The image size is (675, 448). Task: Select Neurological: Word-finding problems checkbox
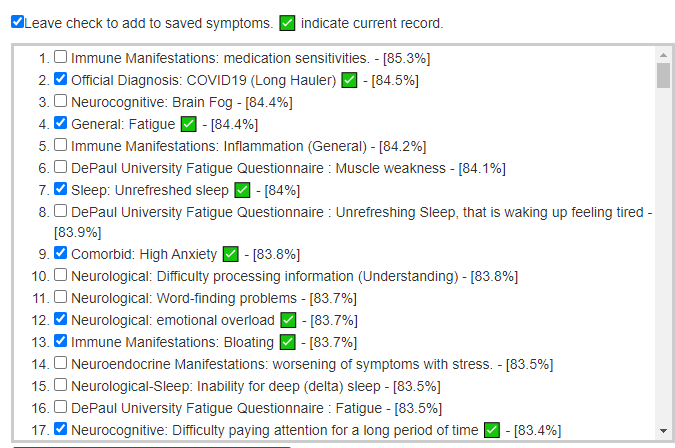click(x=61, y=297)
